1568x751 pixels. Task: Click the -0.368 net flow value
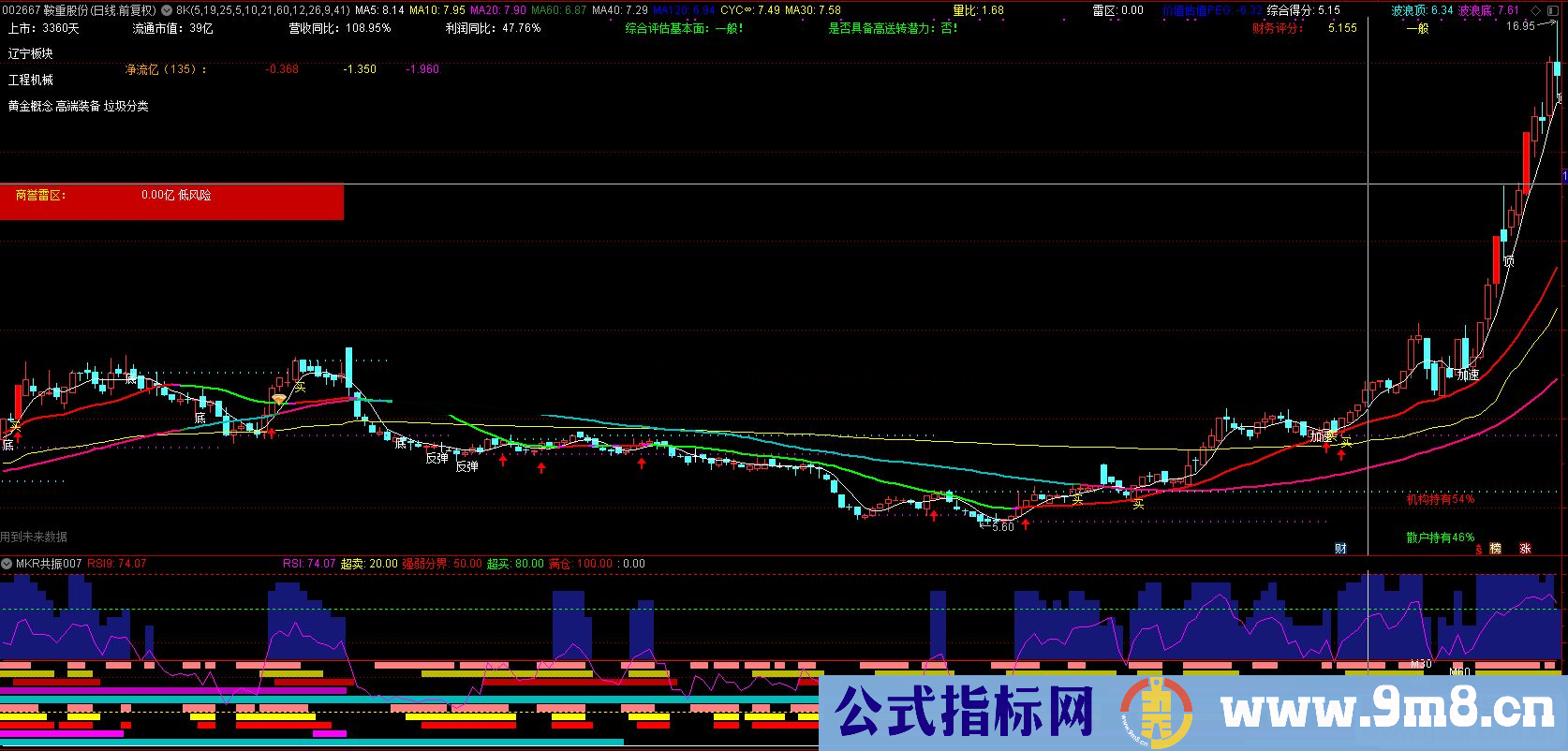(282, 69)
